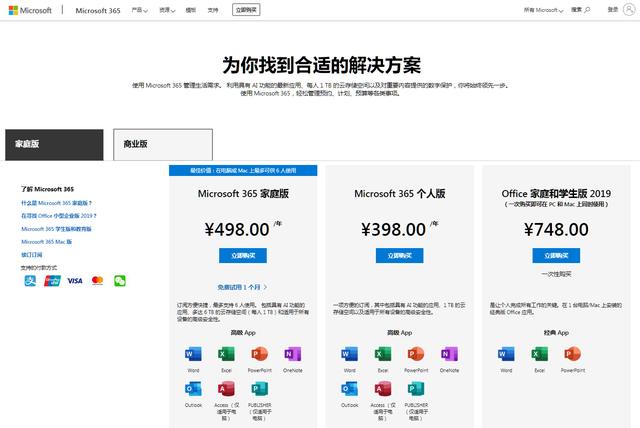Expand the 所有 Microsoft dropdown

(543, 10)
